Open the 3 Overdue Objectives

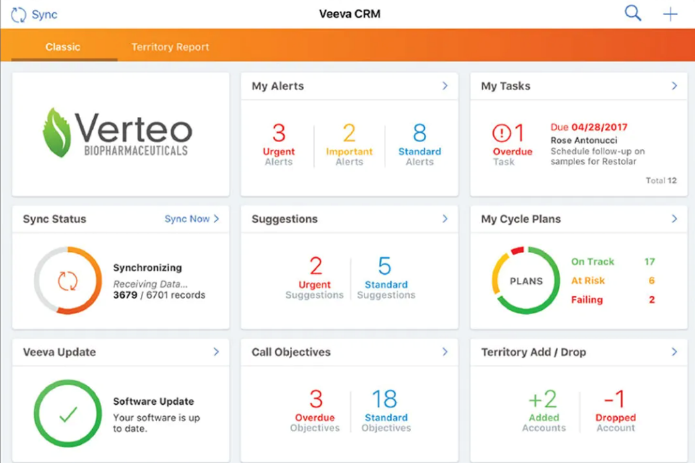coord(315,410)
